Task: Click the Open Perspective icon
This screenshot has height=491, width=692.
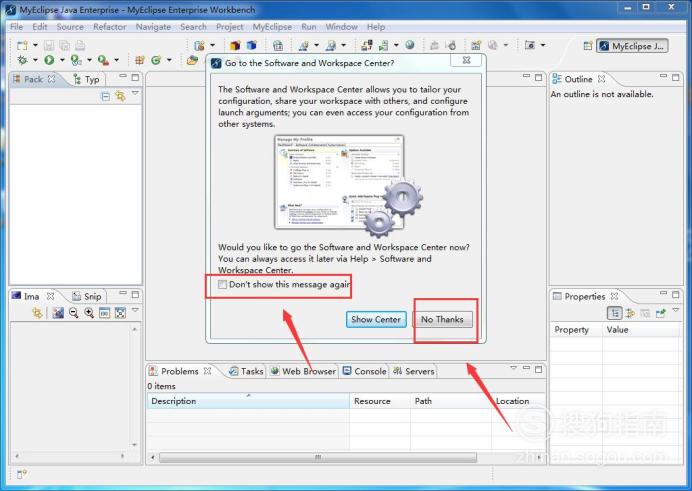Action: point(587,46)
